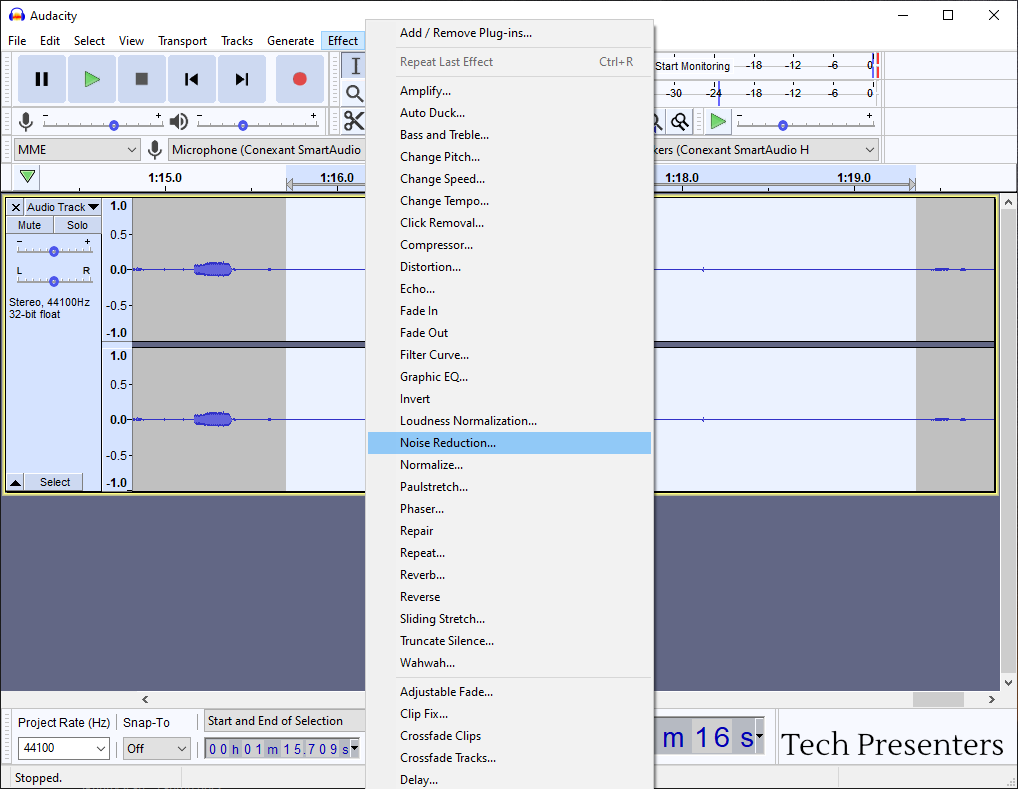Open the Generate menu
This screenshot has height=789, width=1018.
pyautogui.click(x=291, y=41)
